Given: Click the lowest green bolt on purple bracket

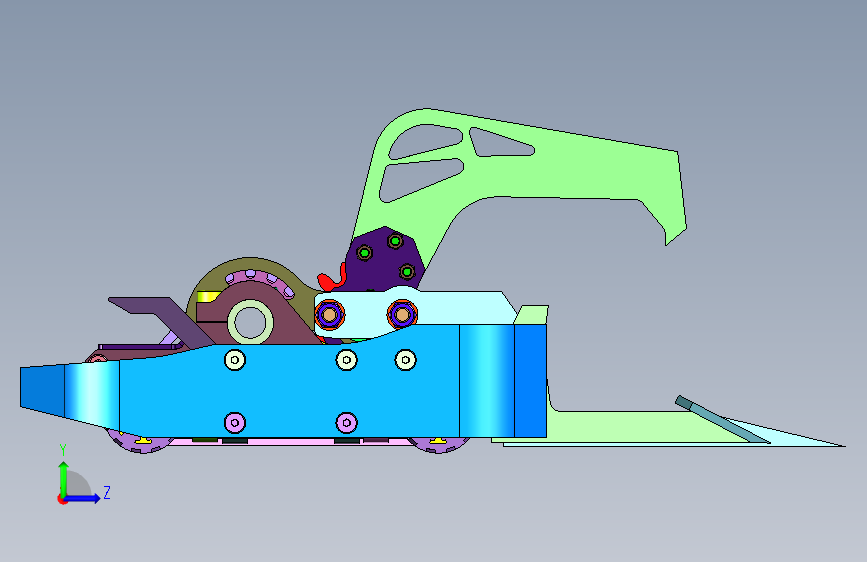Looking at the screenshot, I should pyautogui.click(x=407, y=272).
